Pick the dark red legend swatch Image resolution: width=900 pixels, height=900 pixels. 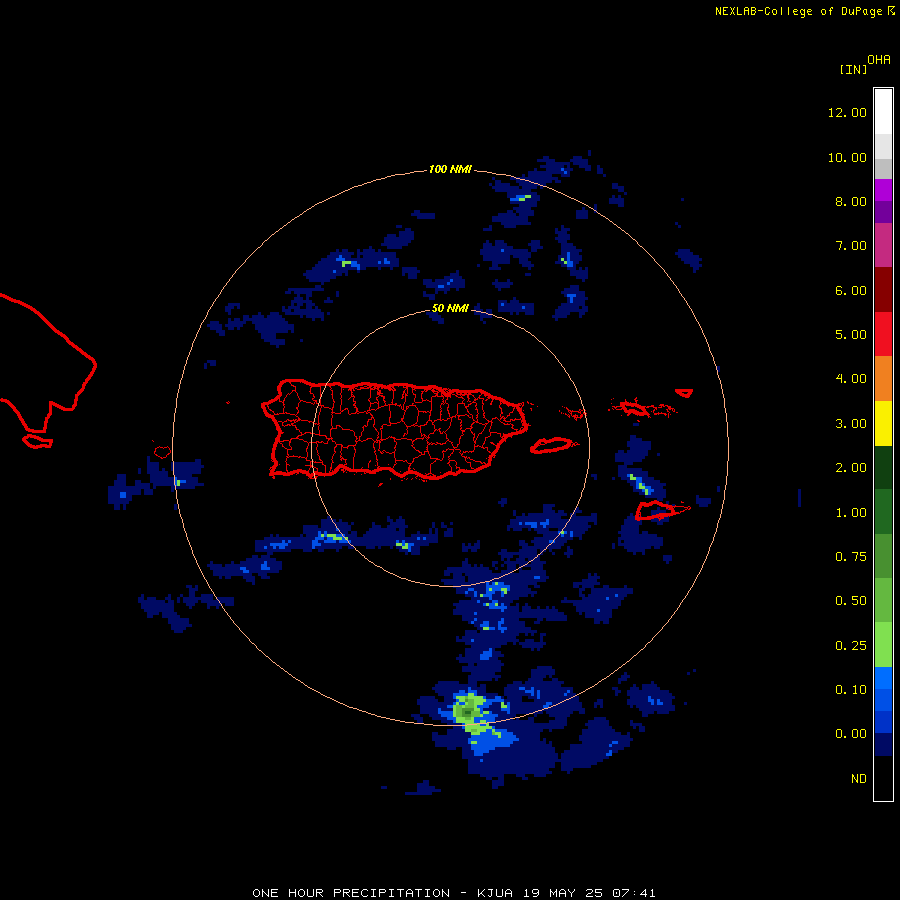883,290
